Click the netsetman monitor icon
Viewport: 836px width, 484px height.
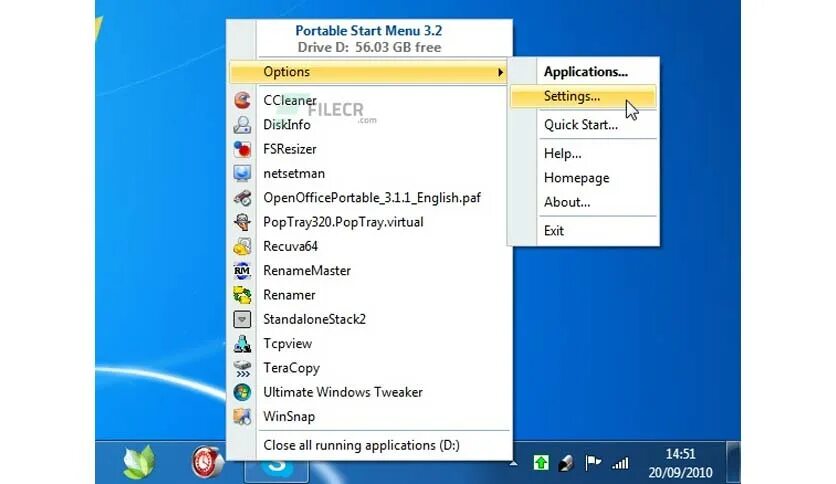(242, 173)
